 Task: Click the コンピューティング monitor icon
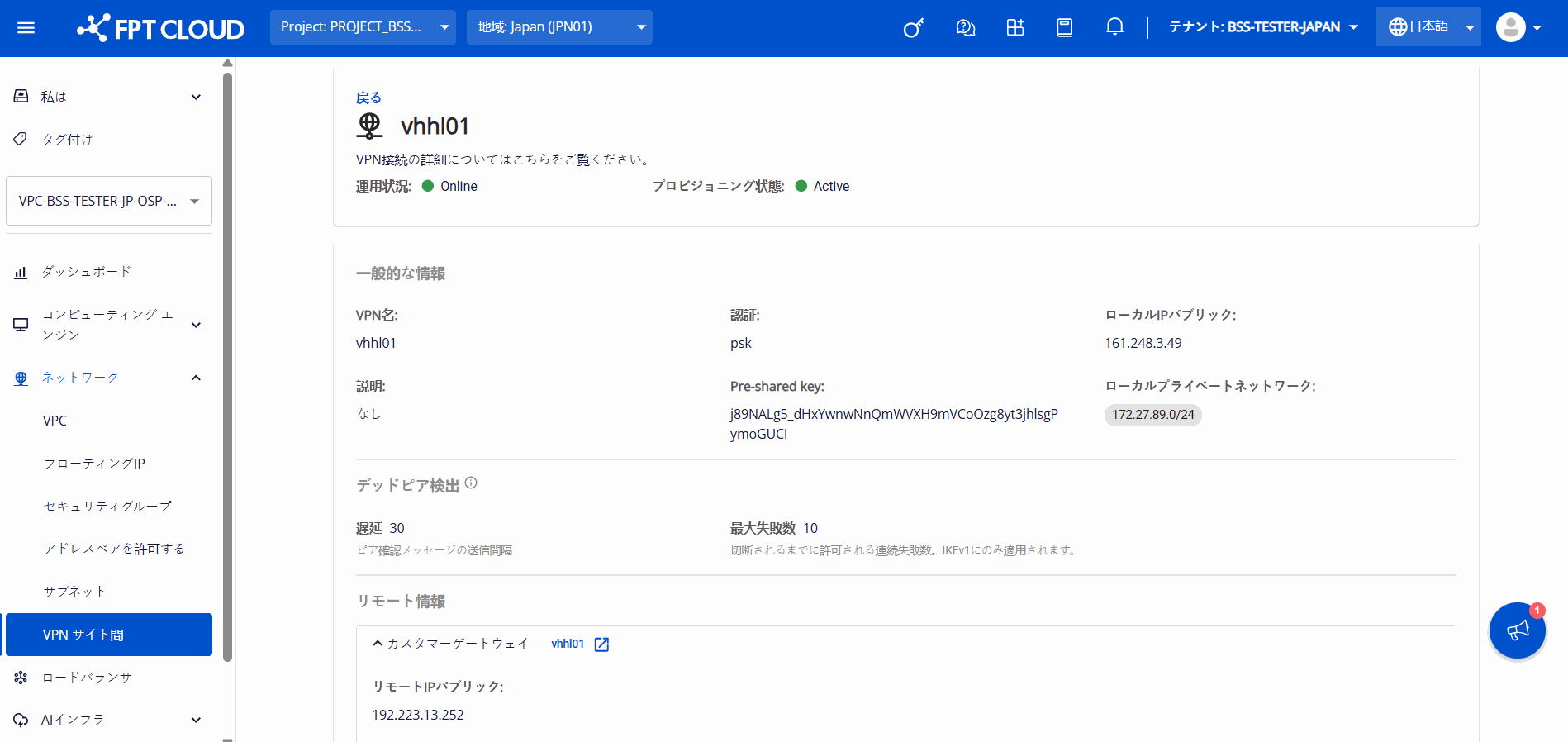(21, 325)
